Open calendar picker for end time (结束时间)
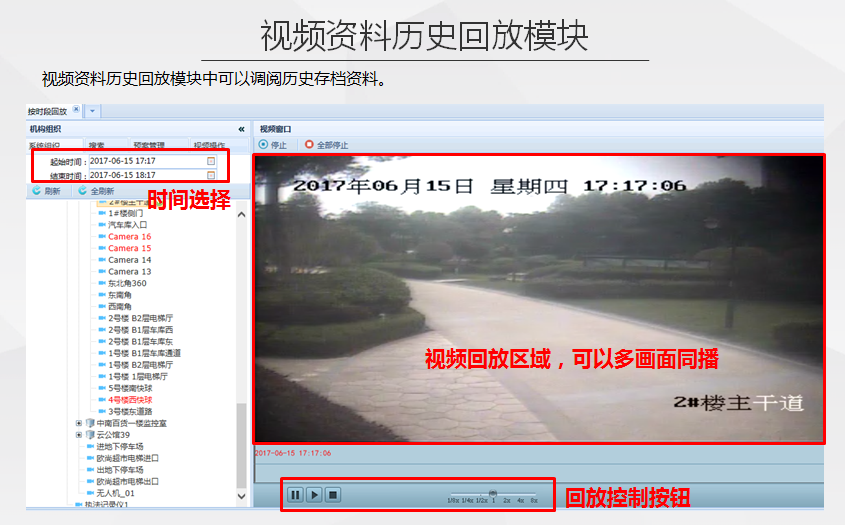 211,174
